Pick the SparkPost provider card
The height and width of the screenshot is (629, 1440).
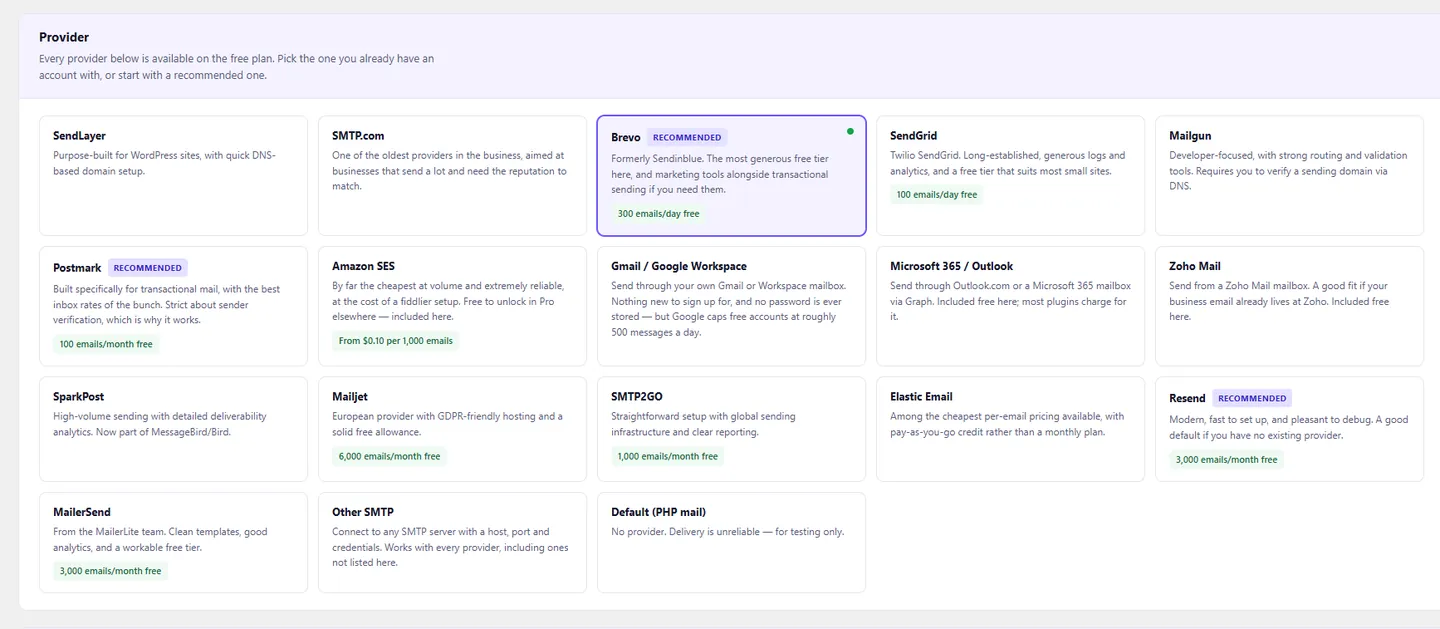pyautogui.click(x=173, y=429)
